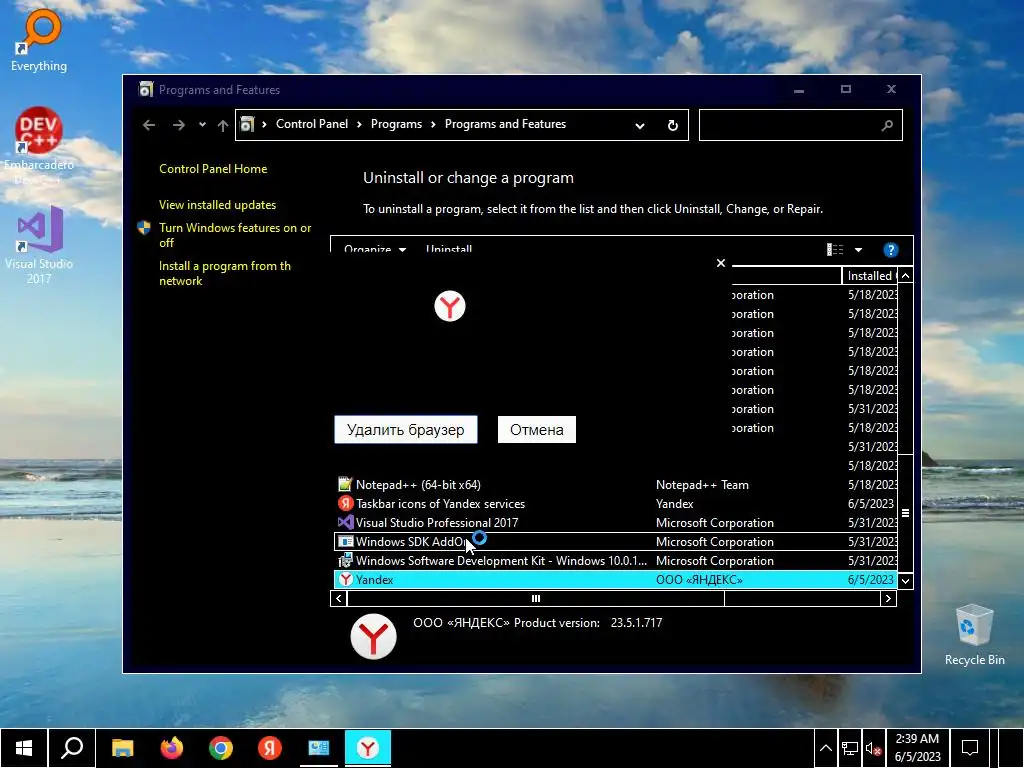
Task: Change the view layout icon
Action: pos(835,249)
